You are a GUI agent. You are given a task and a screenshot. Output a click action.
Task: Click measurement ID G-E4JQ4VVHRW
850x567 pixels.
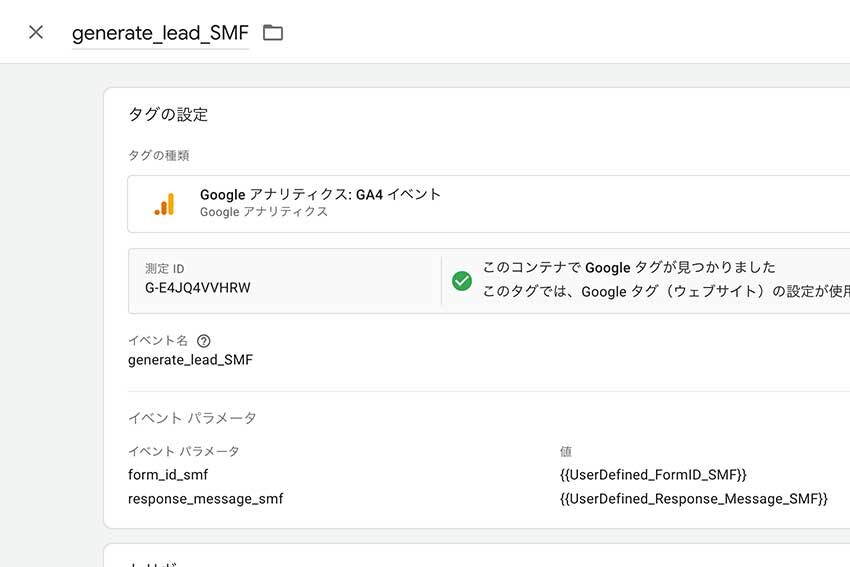[x=197, y=288]
